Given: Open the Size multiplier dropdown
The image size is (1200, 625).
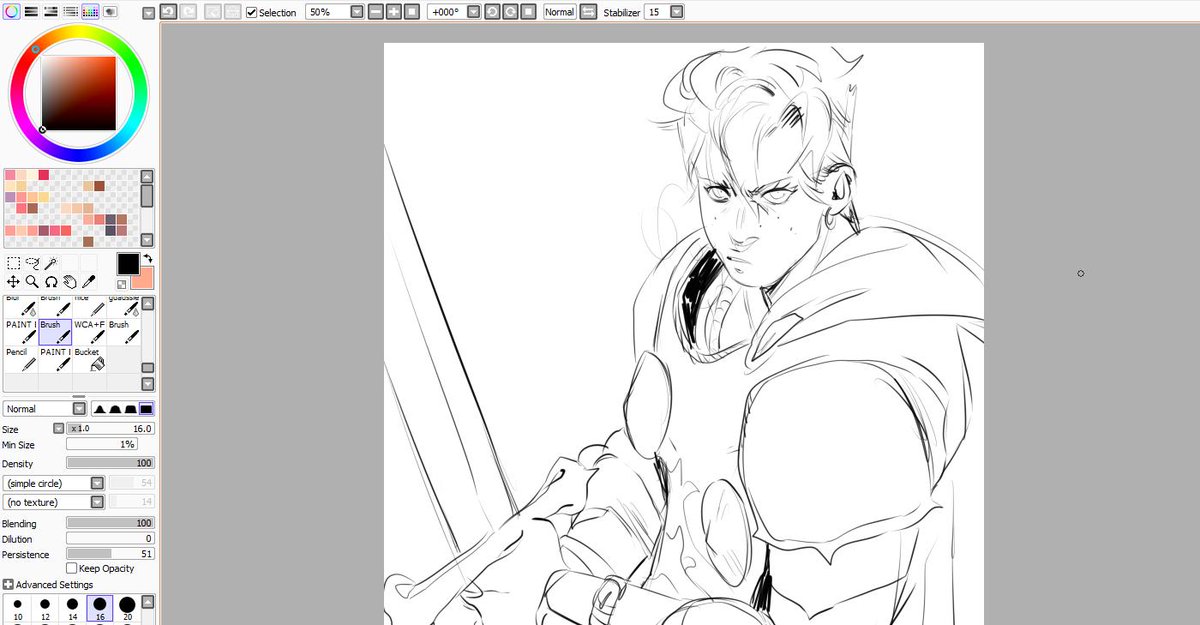Looking at the screenshot, I should coord(58,428).
